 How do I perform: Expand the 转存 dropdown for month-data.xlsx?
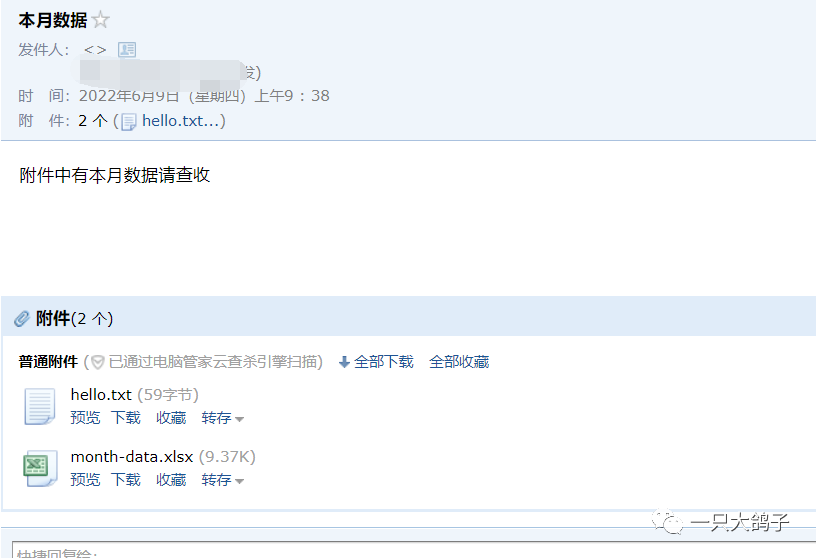pyautogui.click(x=222, y=480)
